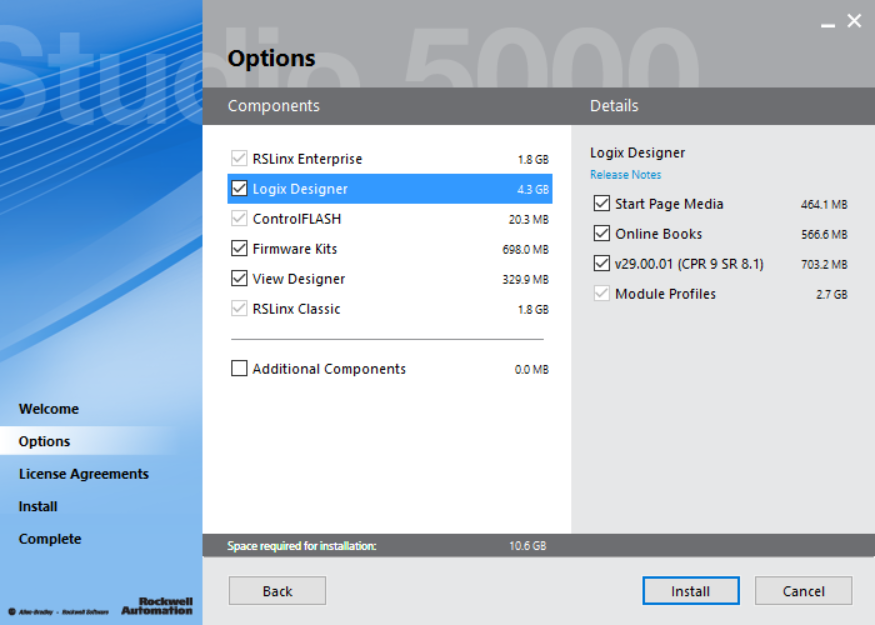Click the Install button
The image size is (875, 625).
click(691, 591)
